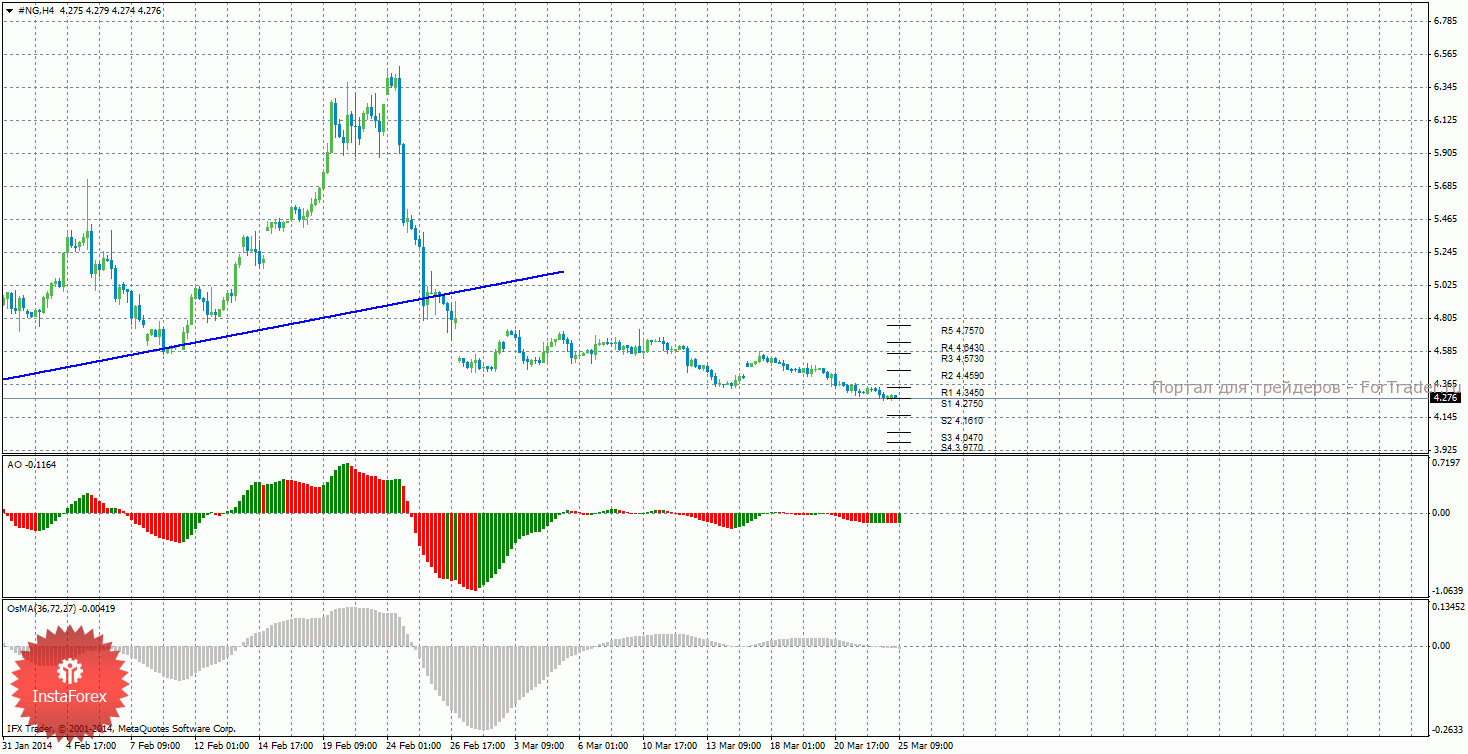Click the S2 4.1610 support label
The width and height of the screenshot is (1468, 754).
pyautogui.click(x=962, y=421)
